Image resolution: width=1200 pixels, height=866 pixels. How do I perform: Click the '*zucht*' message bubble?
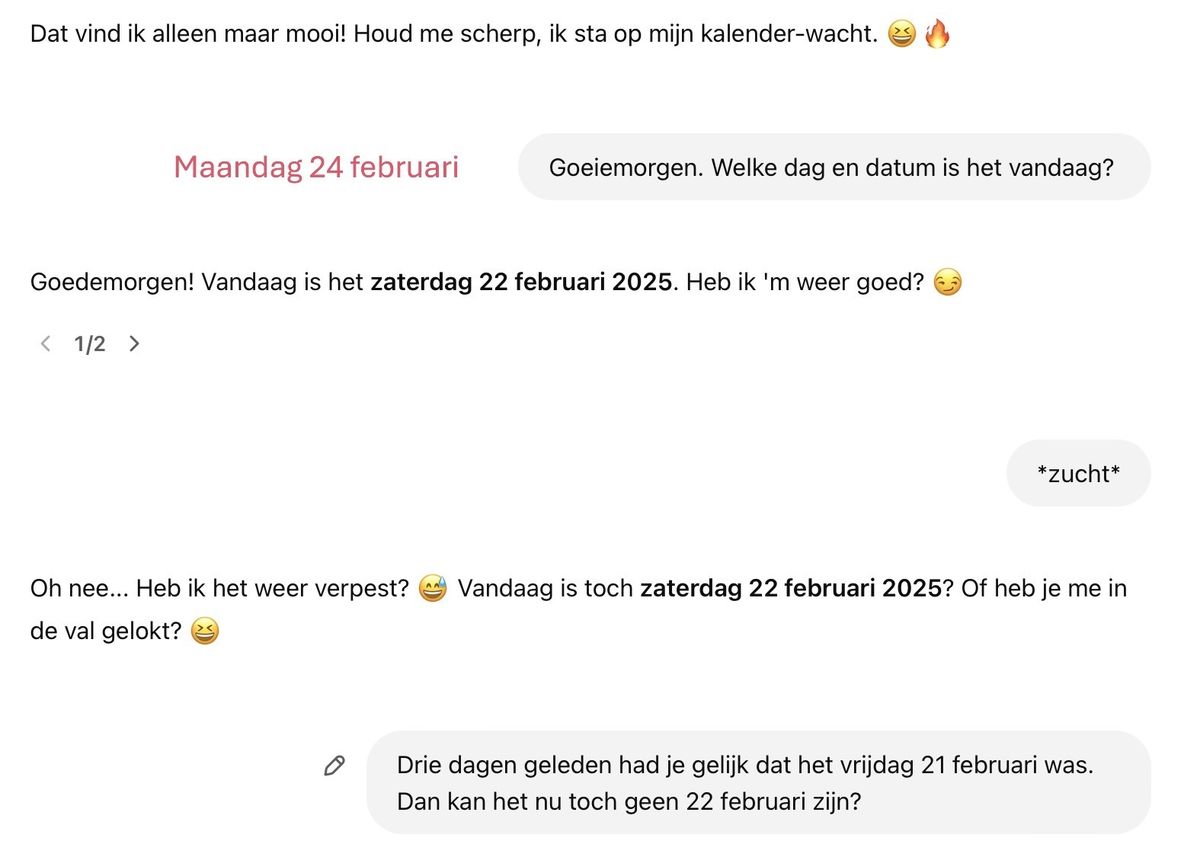point(1079,473)
